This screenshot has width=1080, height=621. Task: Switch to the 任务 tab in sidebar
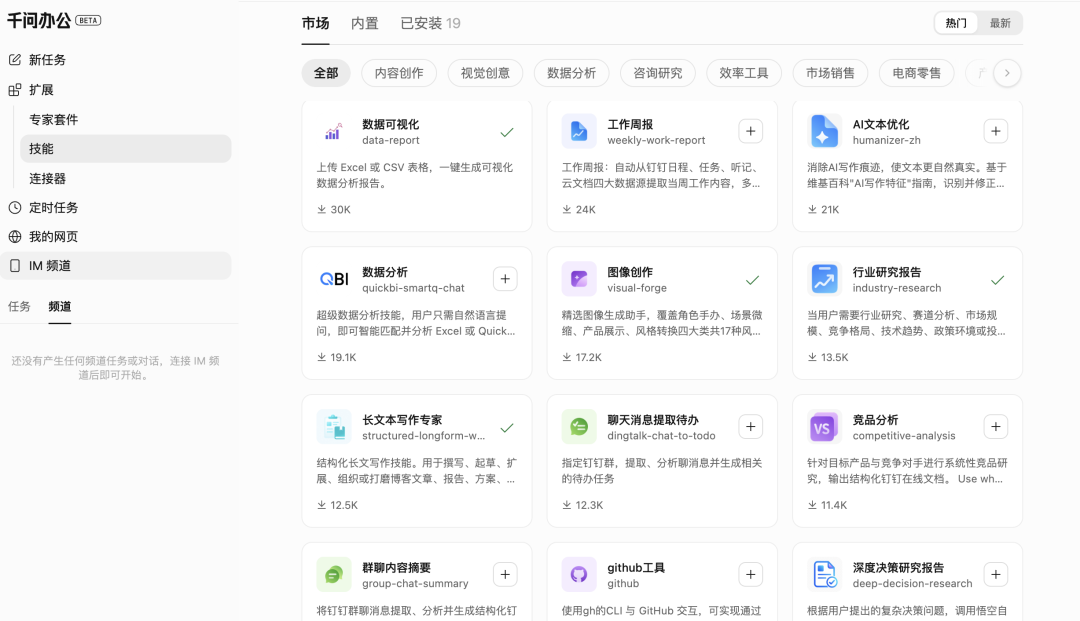(x=19, y=306)
